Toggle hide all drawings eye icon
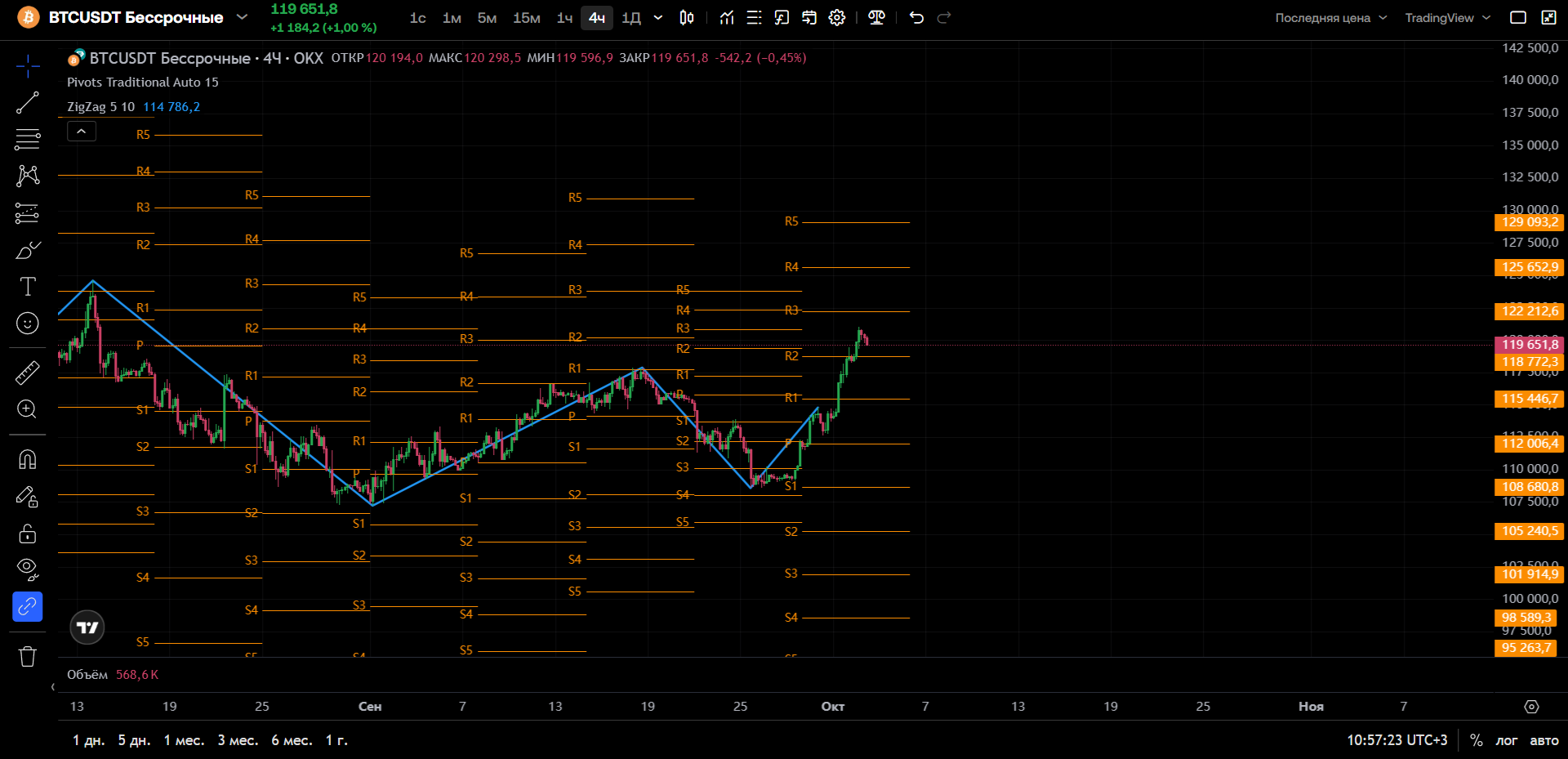This screenshot has height=759, width=1568. coord(28,569)
